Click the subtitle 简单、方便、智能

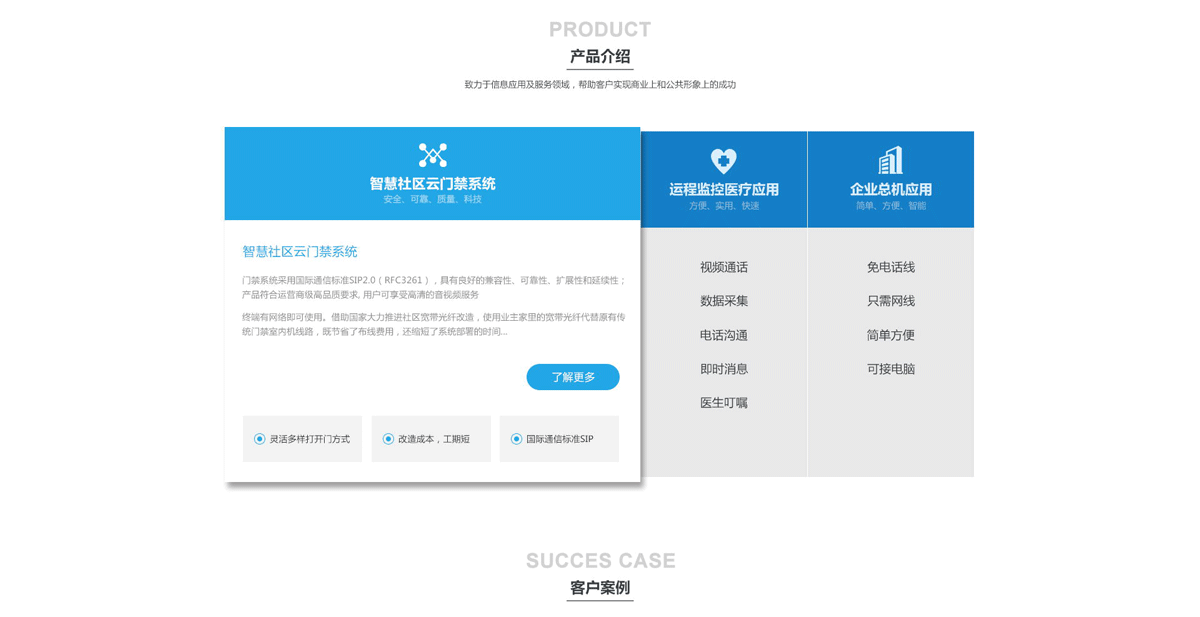(x=891, y=206)
